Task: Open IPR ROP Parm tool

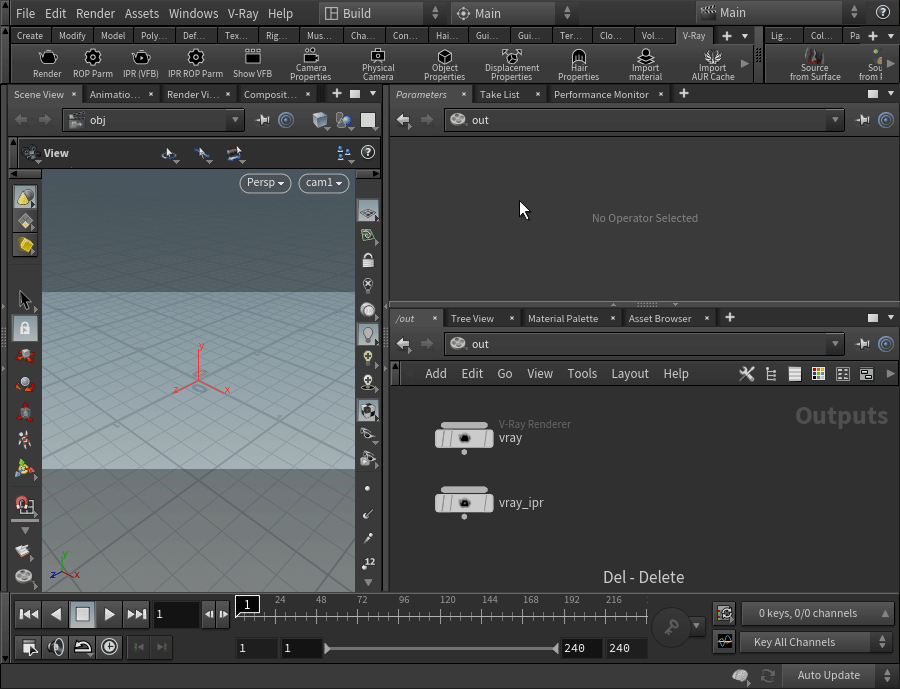Action: click(x=195, y=64)
